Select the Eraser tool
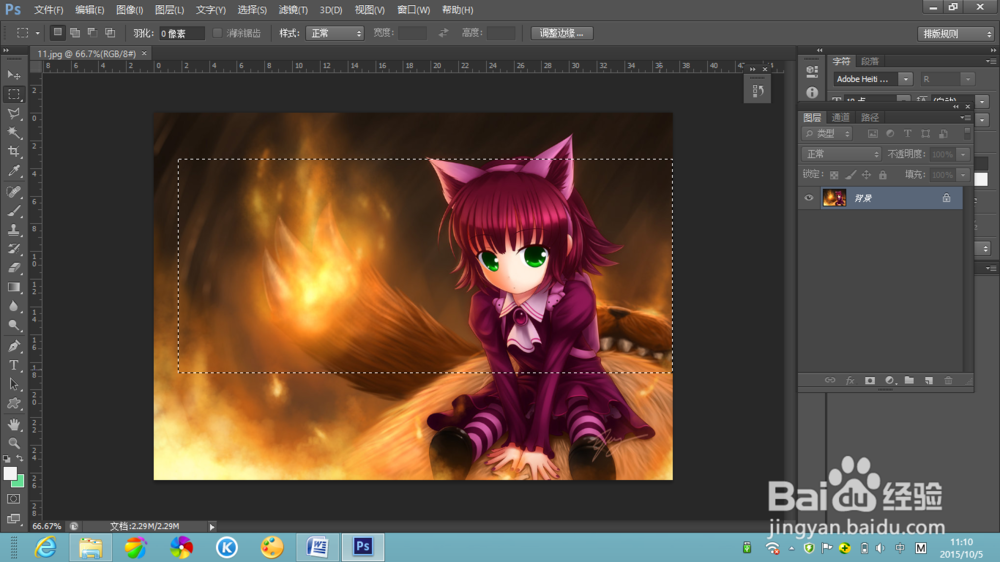1000x562 pixels. coord(13,268)
